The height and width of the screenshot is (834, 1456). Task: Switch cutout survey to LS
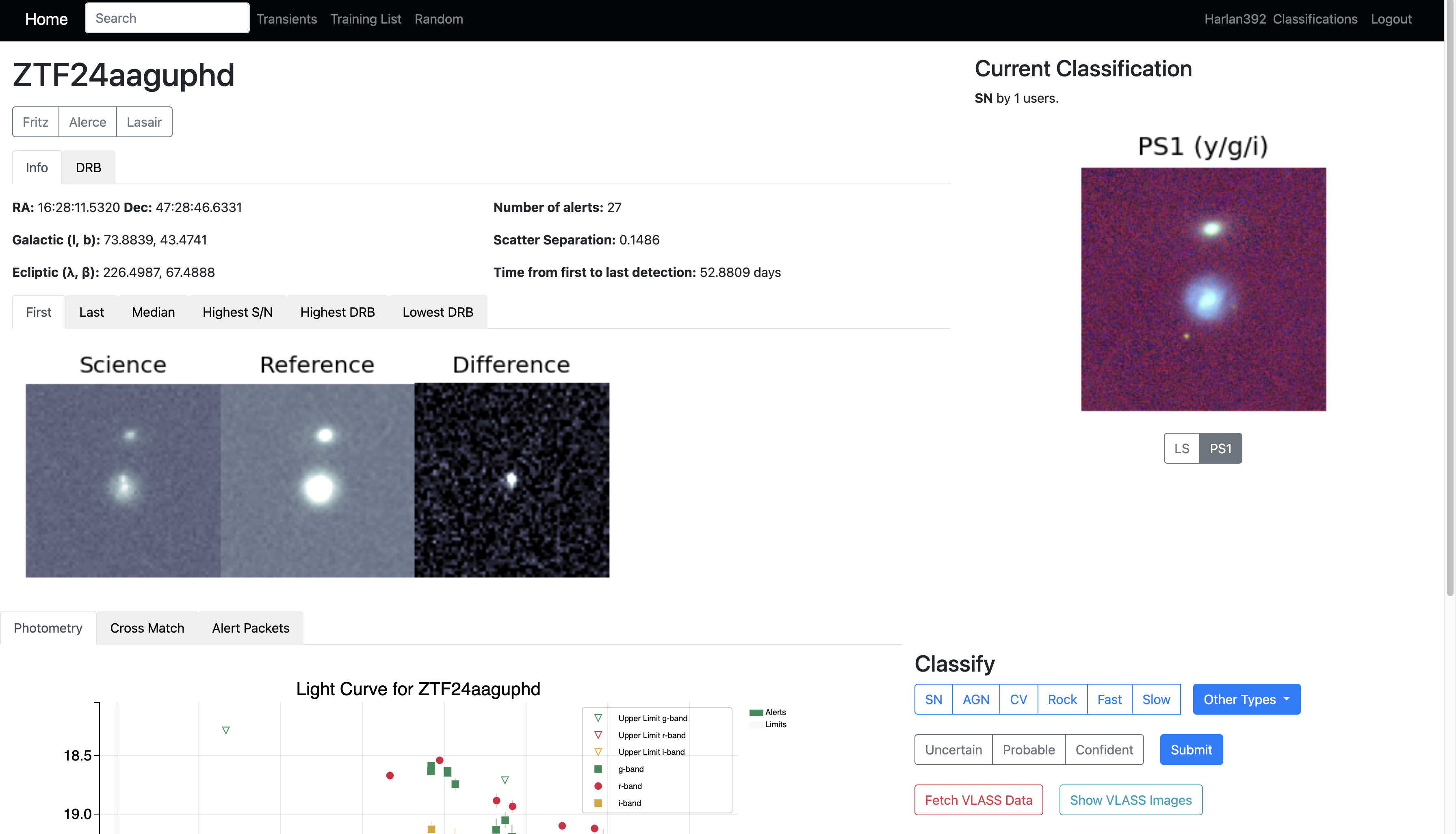click(x=1181, y=449)
